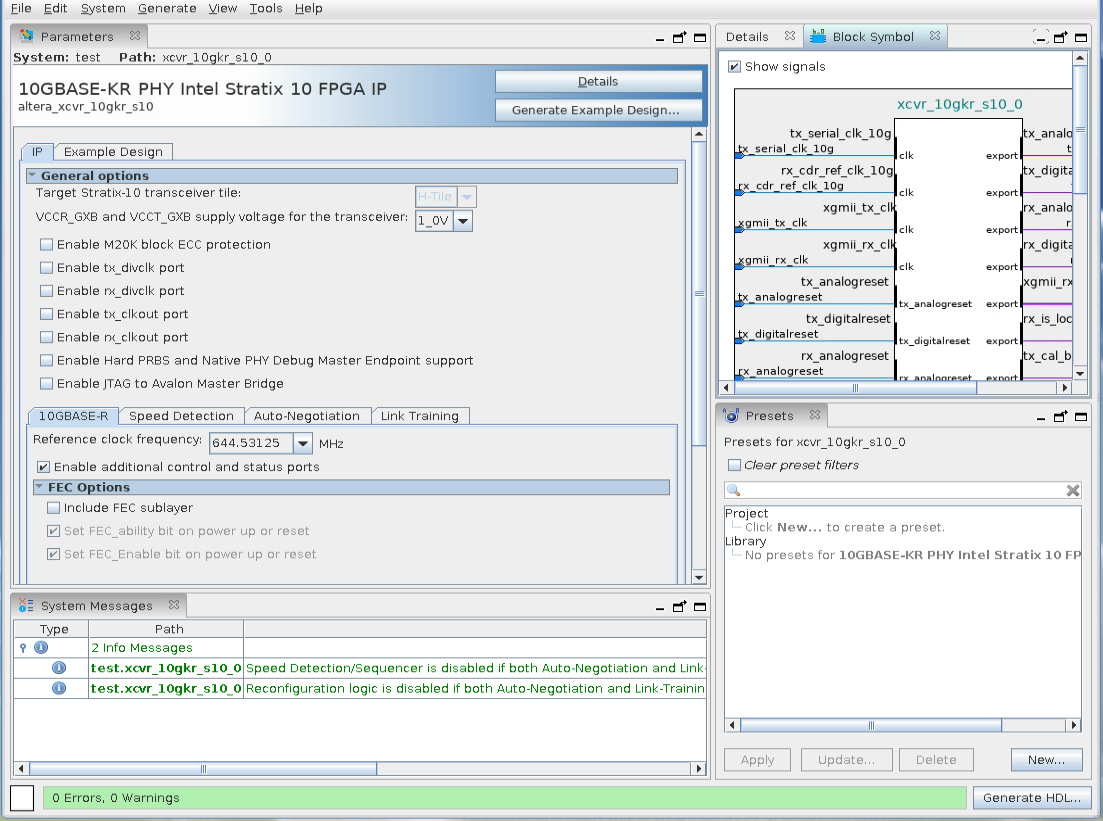Switch to the Details tab
Screen dimensions: 1103x821
coord(747,37)
